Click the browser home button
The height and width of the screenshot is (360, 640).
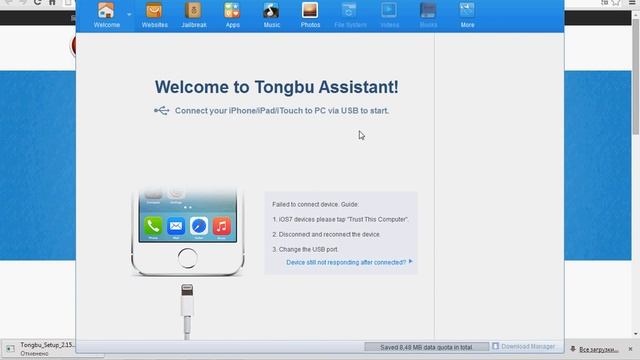tap(52, 2)
